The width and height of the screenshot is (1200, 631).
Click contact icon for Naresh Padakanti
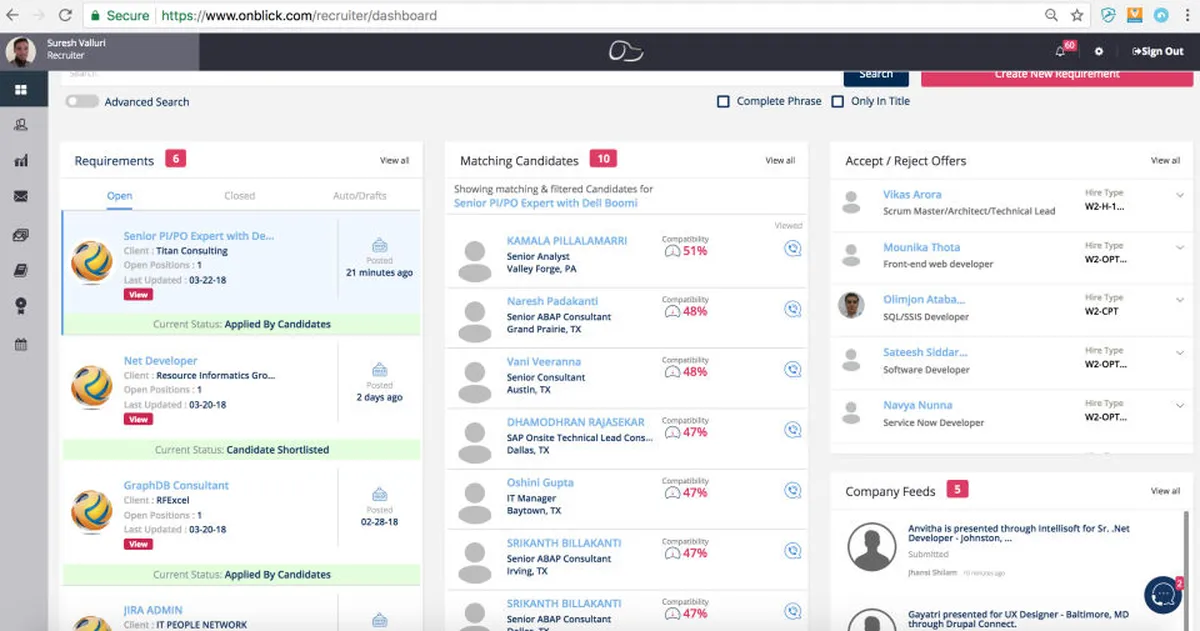point(793,310)
